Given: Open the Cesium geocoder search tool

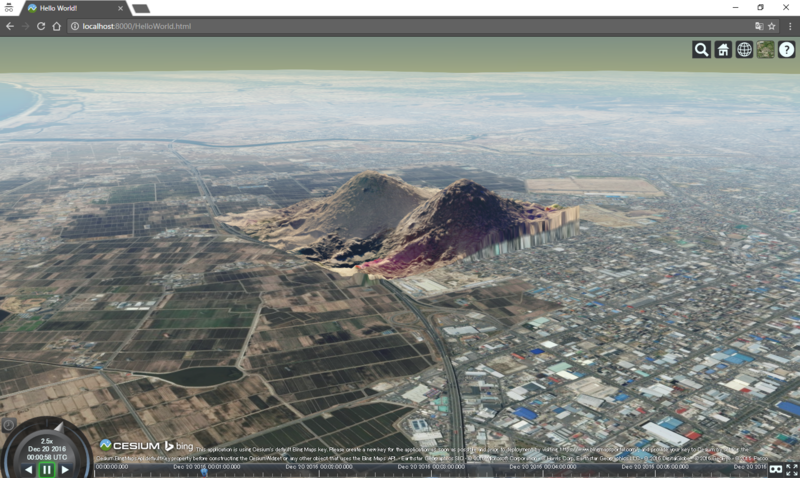Looking at the screenshot, I should tap(702, 49).
